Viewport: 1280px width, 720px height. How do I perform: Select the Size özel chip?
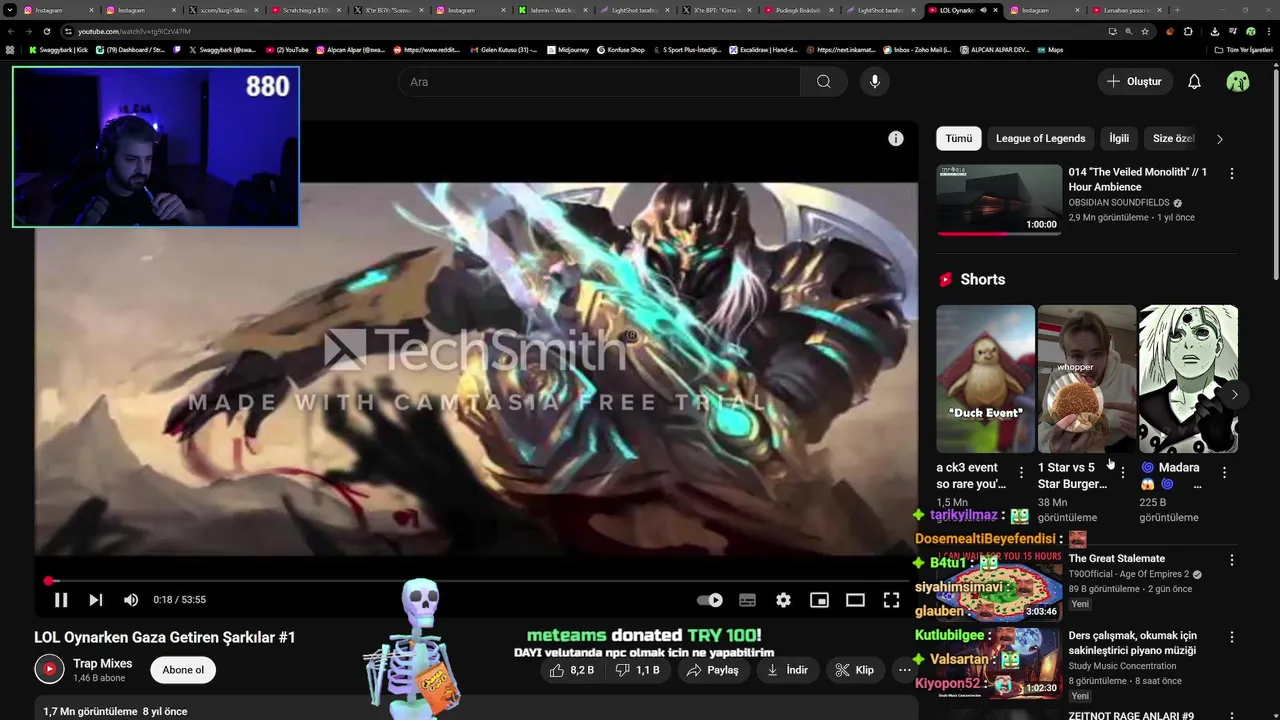click(1173, 139)
